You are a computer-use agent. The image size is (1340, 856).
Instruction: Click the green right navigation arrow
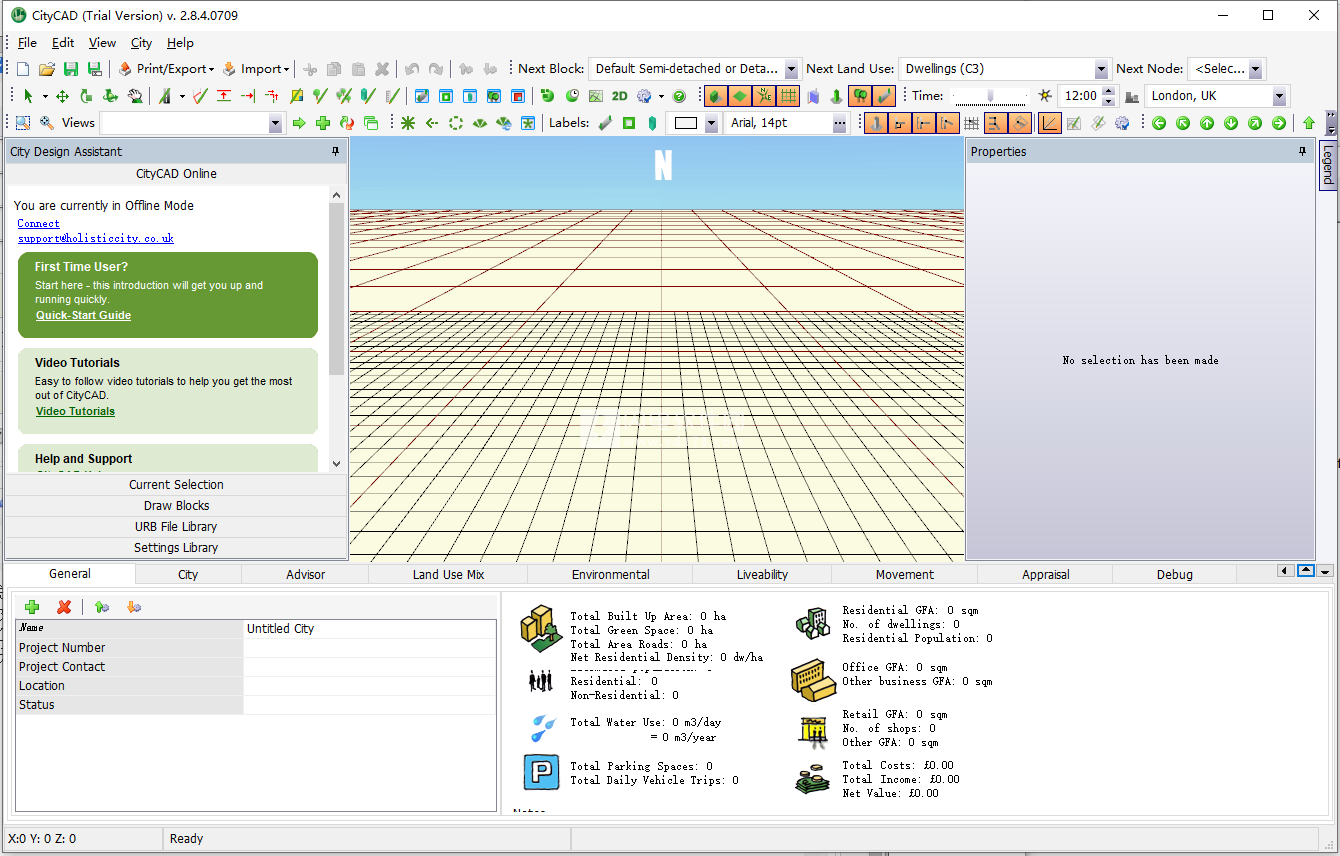point(1279,123)
